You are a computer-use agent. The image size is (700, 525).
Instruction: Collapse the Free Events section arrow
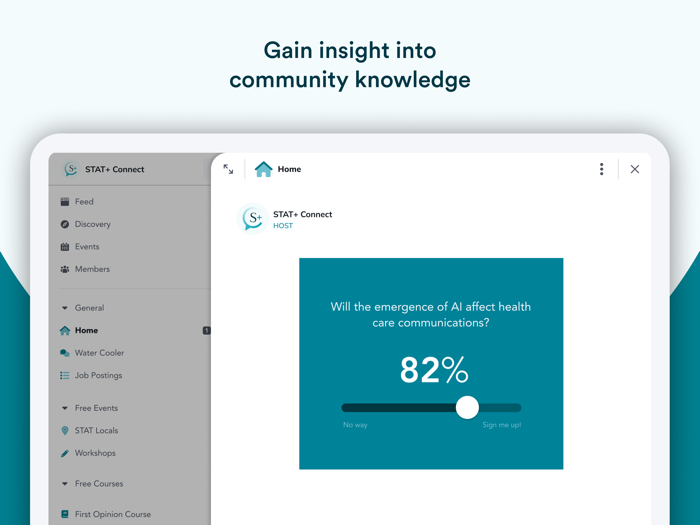point(65,408)
